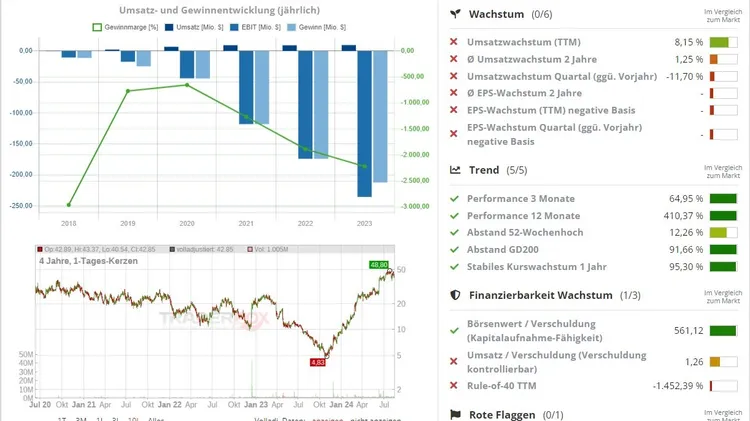
Task: Click the Trend (5/5) section heading
Action: pos(498,170)
